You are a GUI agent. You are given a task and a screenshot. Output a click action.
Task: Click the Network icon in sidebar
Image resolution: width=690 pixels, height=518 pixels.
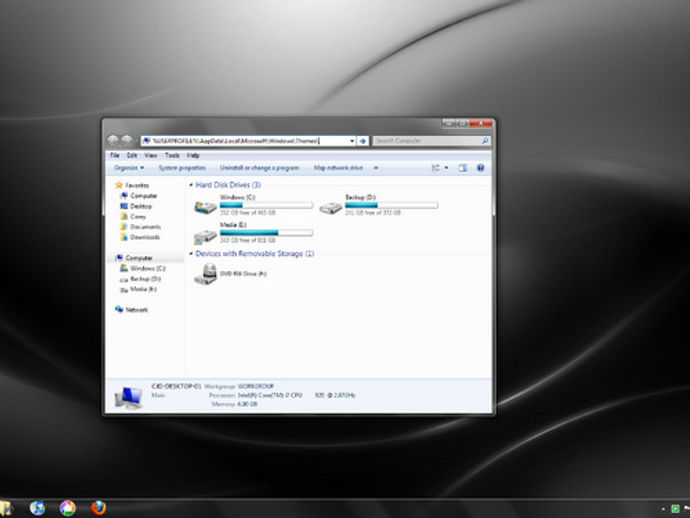(119, 309)
